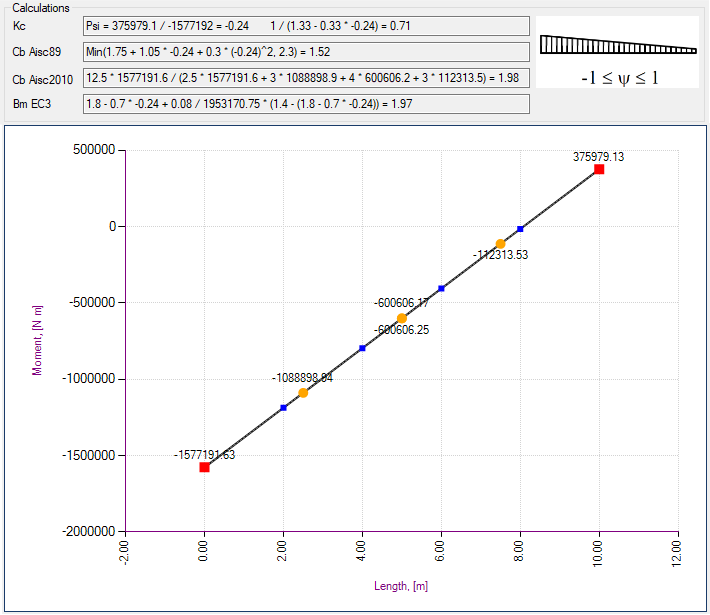Pick the orange midspan marker near -600606.17
Image resolution: width=710 pixels, height=615 pixels.
point(402,318)
